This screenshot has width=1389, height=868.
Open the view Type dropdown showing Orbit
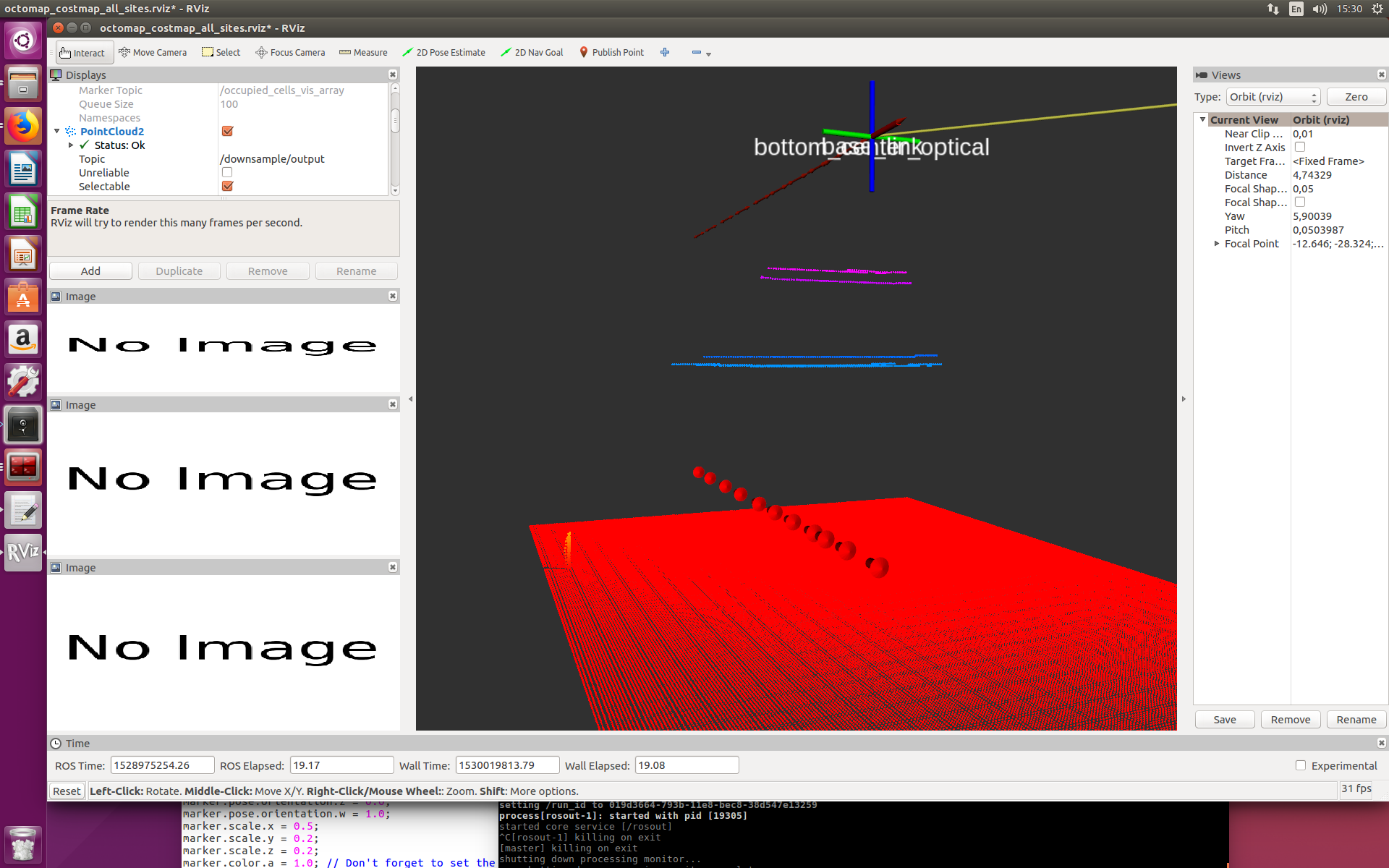tap(1272, 96)
